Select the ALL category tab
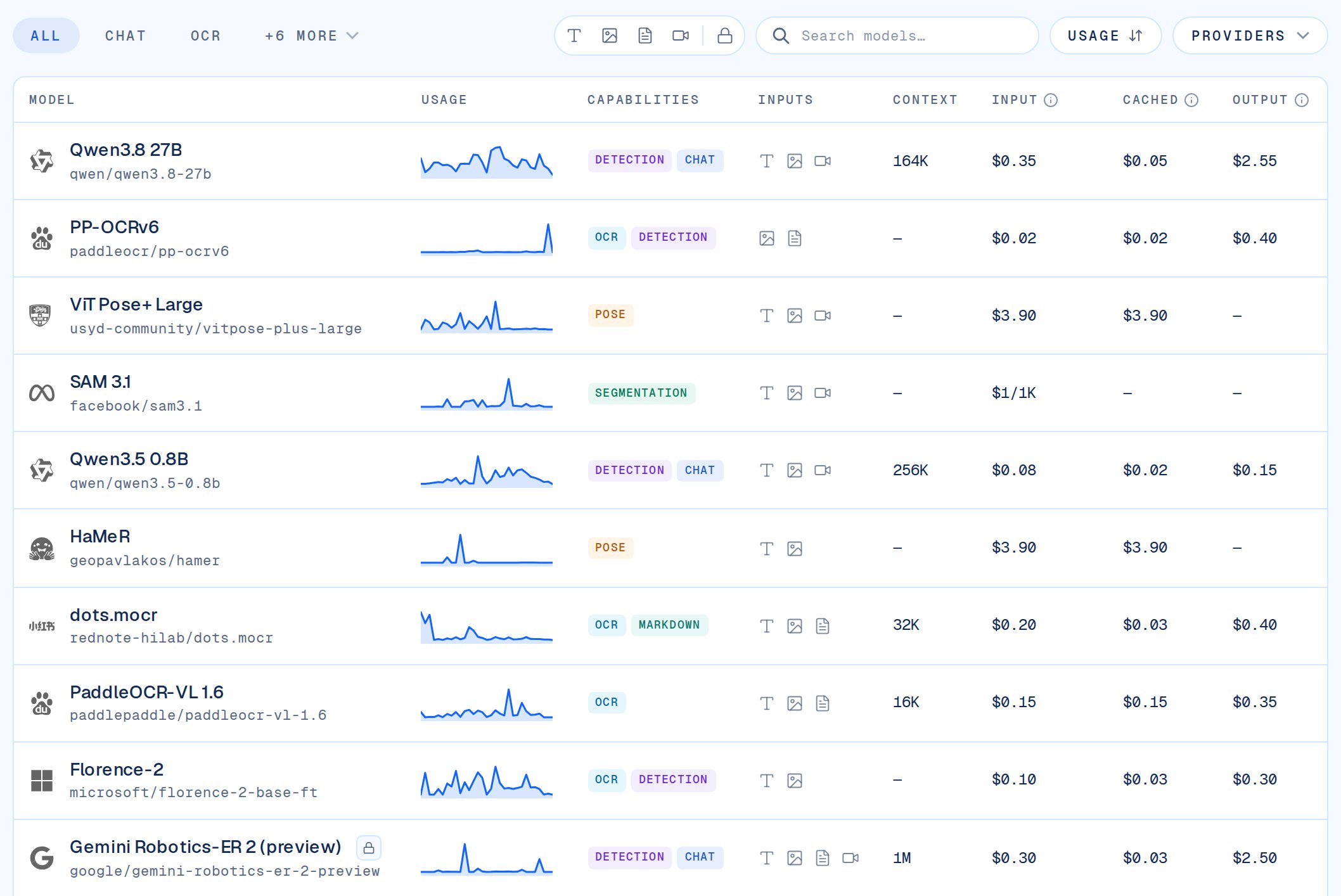The height and width of the screenshot is (896, 1341). click(x=46, y=35)
